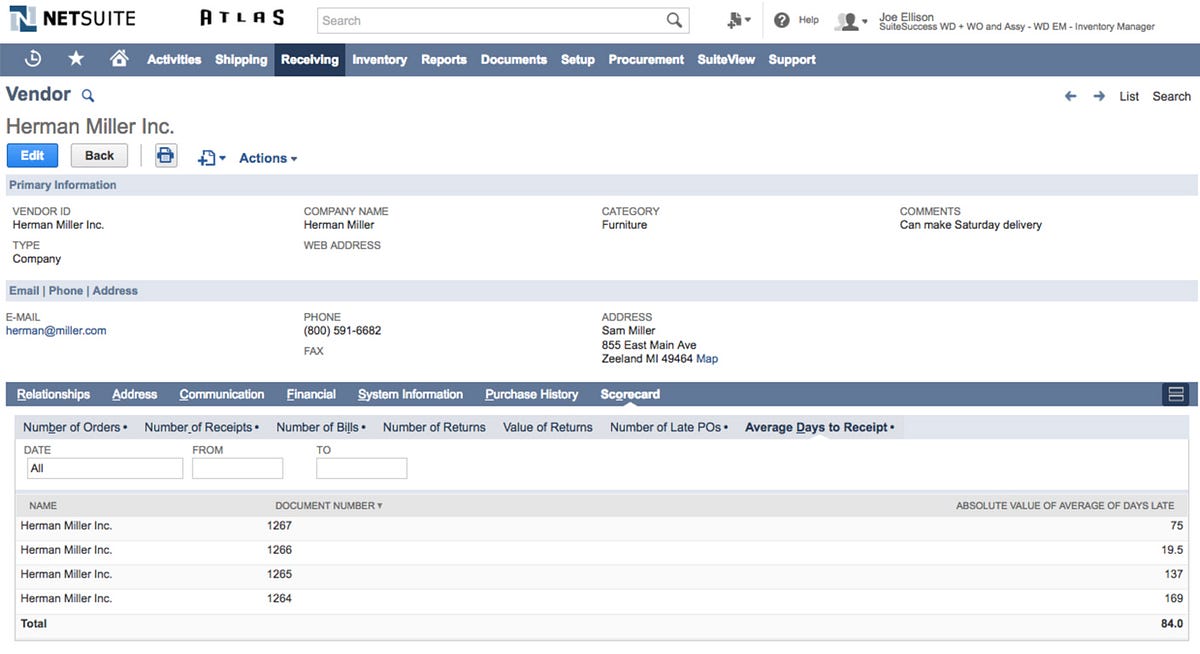Viewport: 1200px width, 654px height.
Task: Open the Documents menu
Action: [514, 59]
